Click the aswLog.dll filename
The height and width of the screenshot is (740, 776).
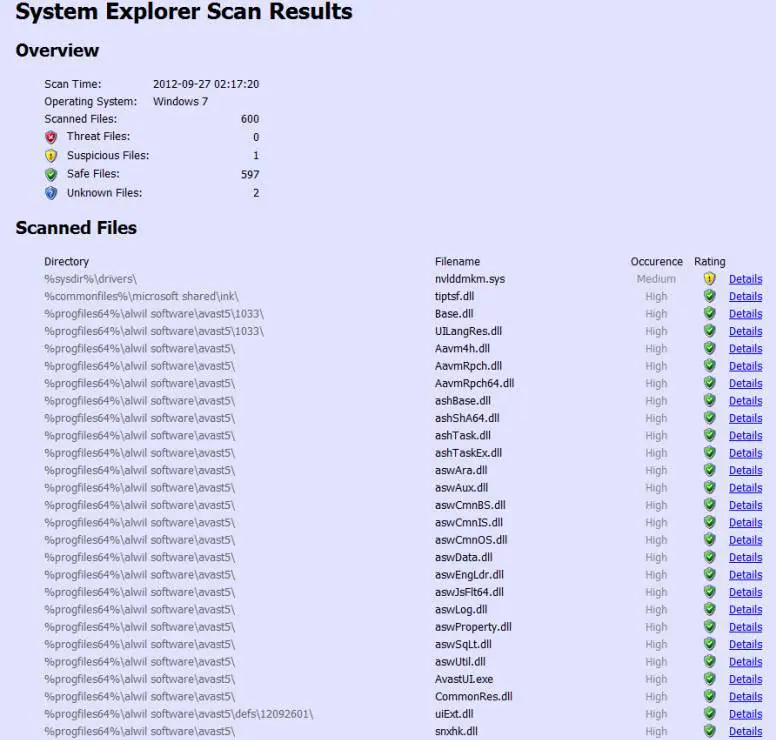[461, 610]
